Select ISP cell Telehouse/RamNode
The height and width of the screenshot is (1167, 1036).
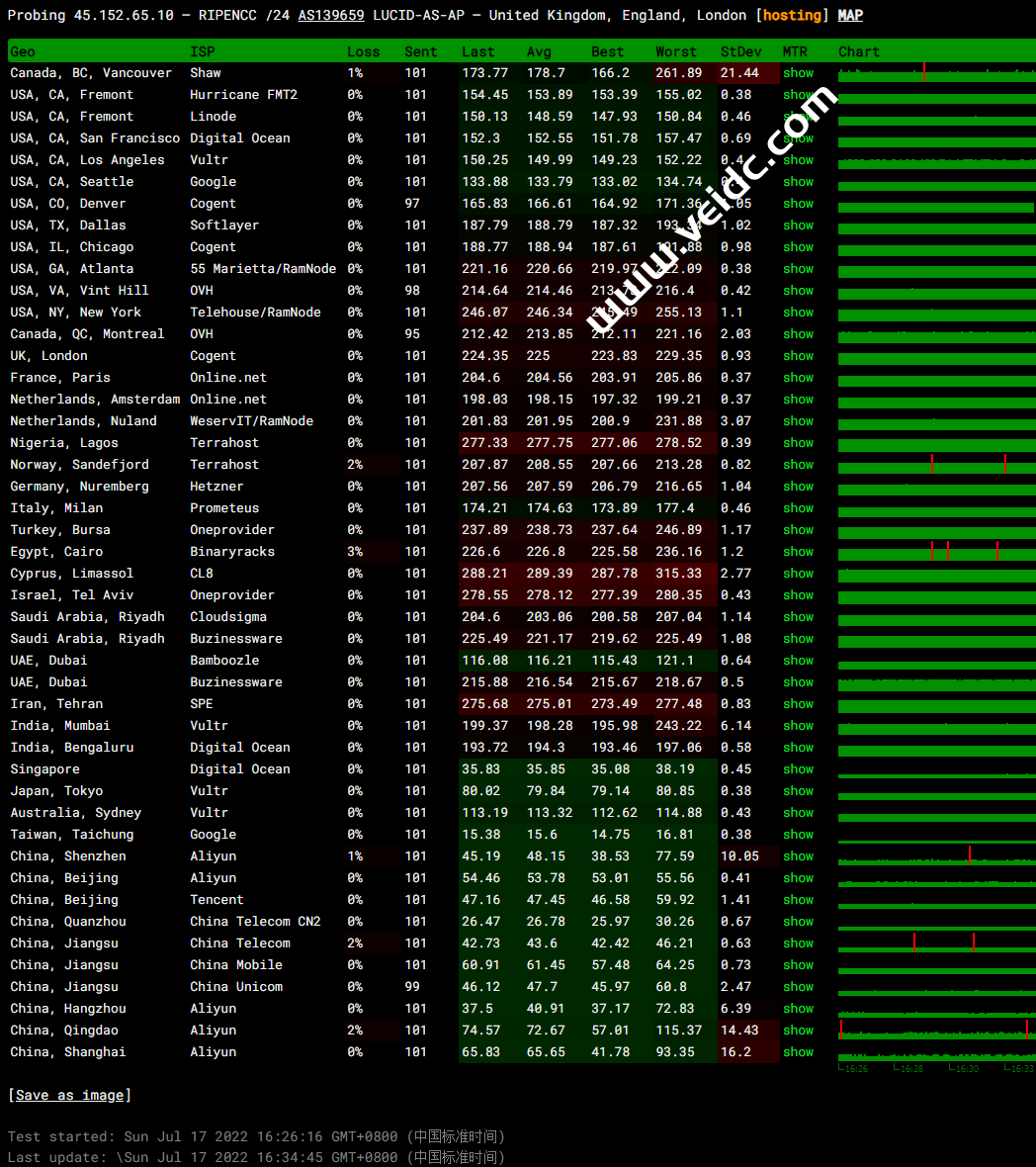tap(255, 312)
